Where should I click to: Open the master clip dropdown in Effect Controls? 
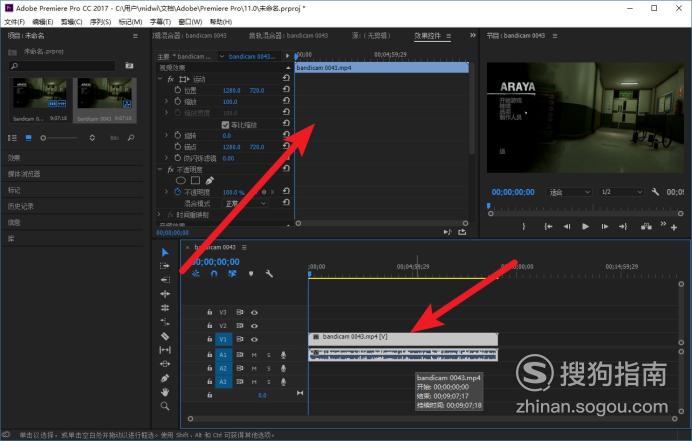point(222,57)
